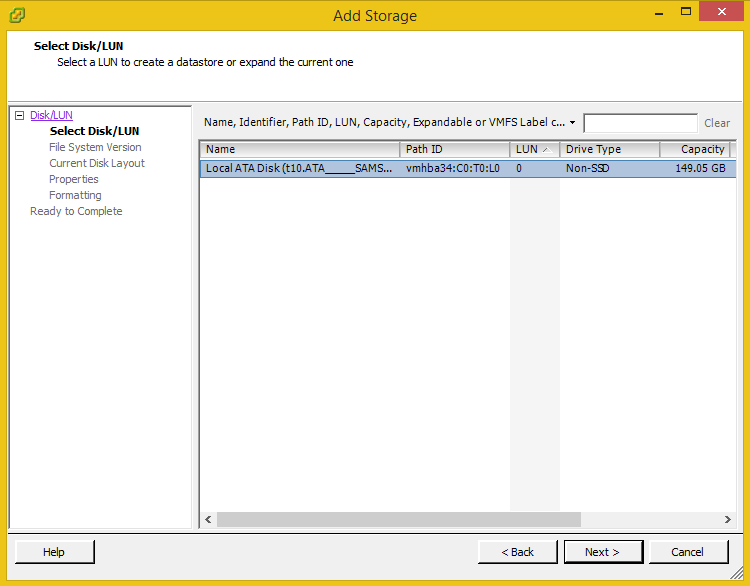Viewport: 750px width, 586px height.
Task: Collapse the Disk/LUN tree node
Action: (x=19, y=116)
